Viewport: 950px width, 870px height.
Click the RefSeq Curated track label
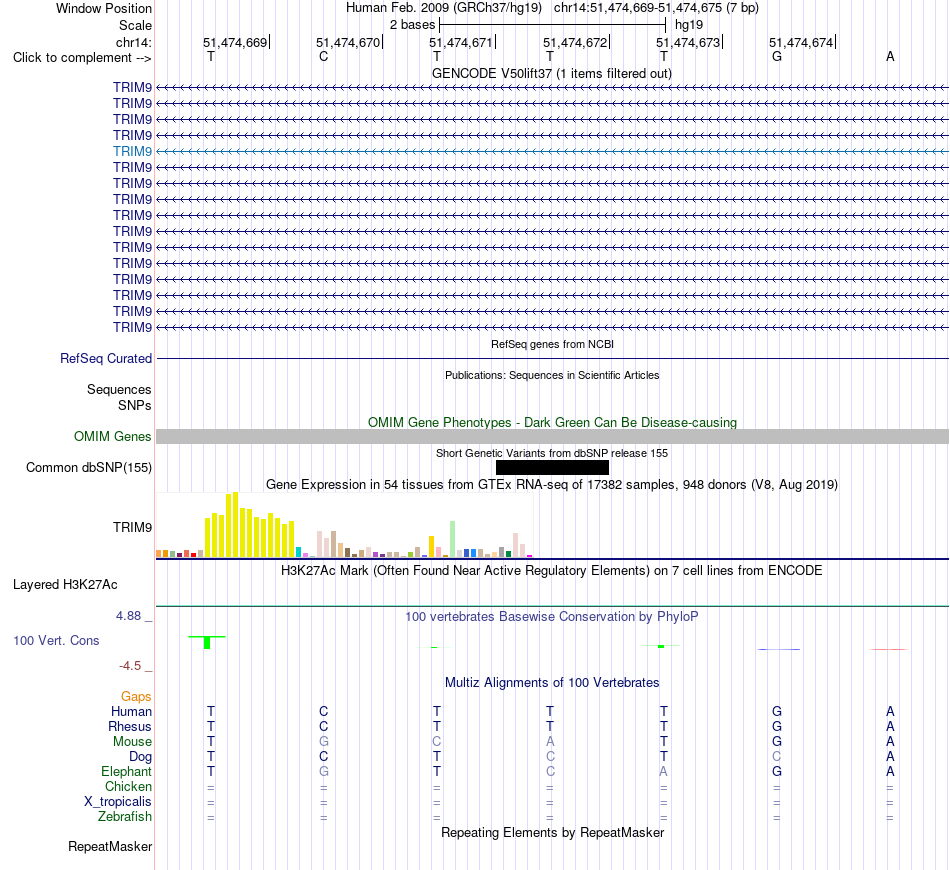(x=105, y=359)
